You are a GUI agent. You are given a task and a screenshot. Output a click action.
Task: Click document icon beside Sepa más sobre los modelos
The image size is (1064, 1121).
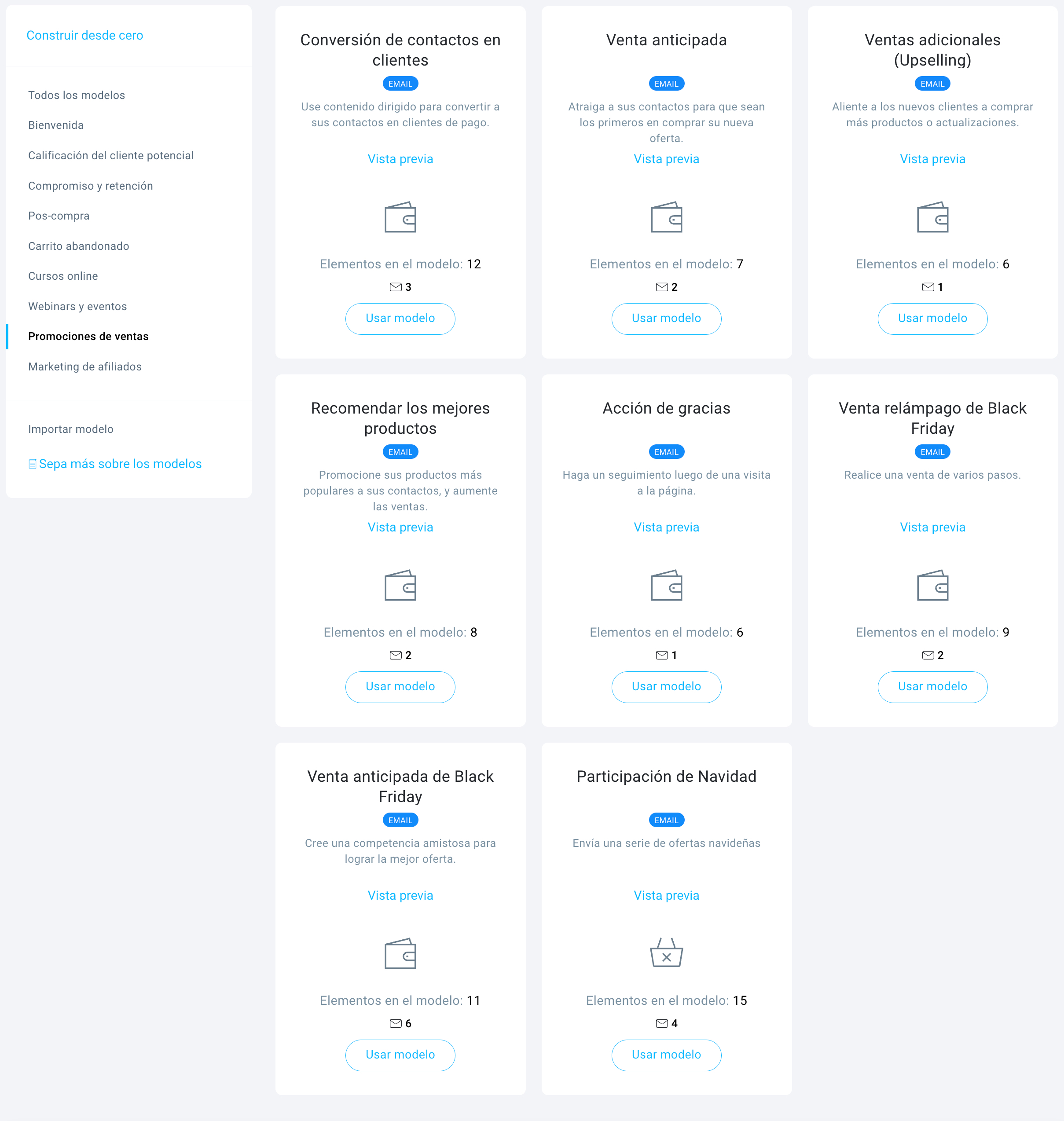tap(32, 465)
